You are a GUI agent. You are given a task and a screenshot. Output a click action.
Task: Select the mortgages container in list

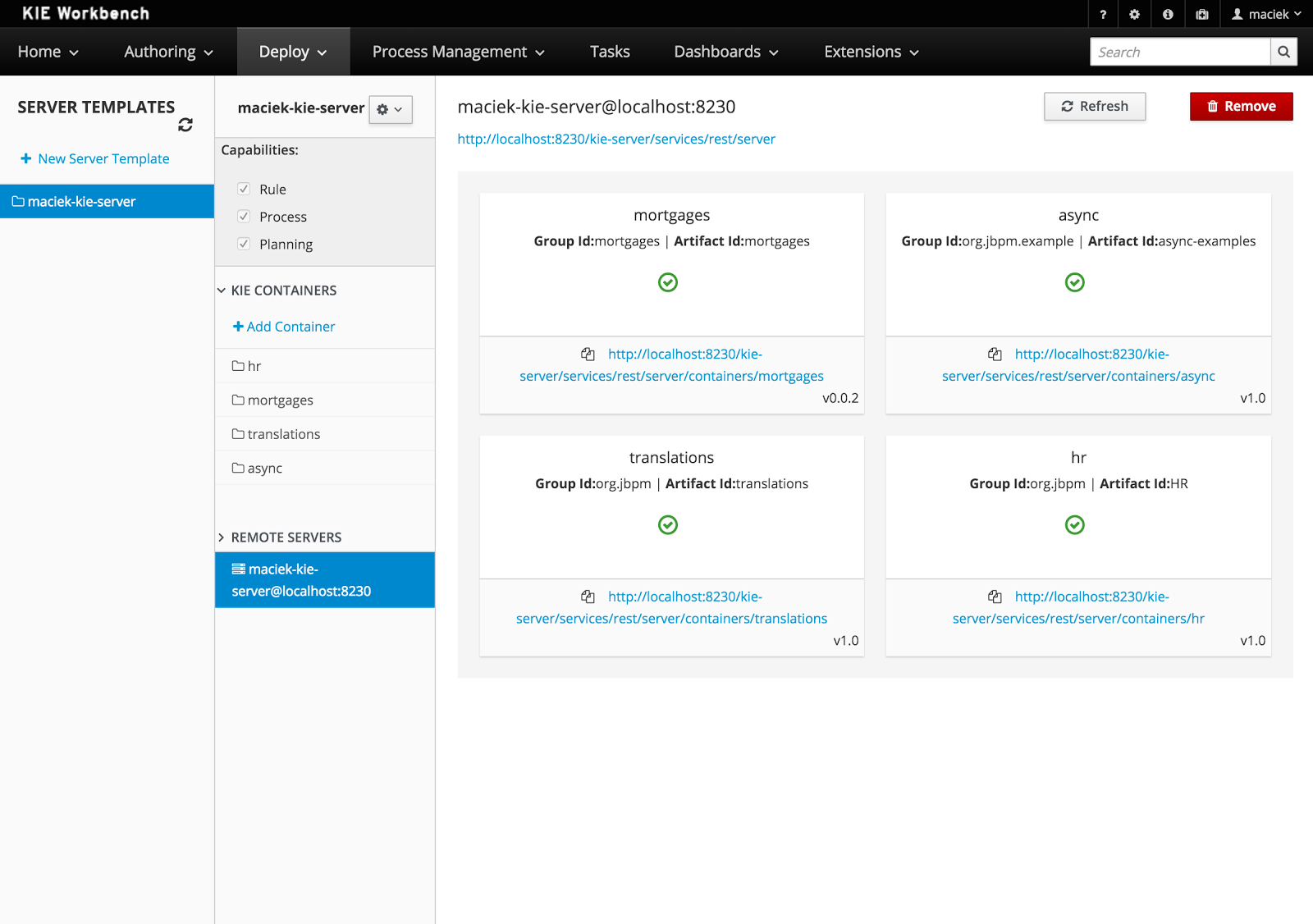pyautogui.click(x=325, y=400)
